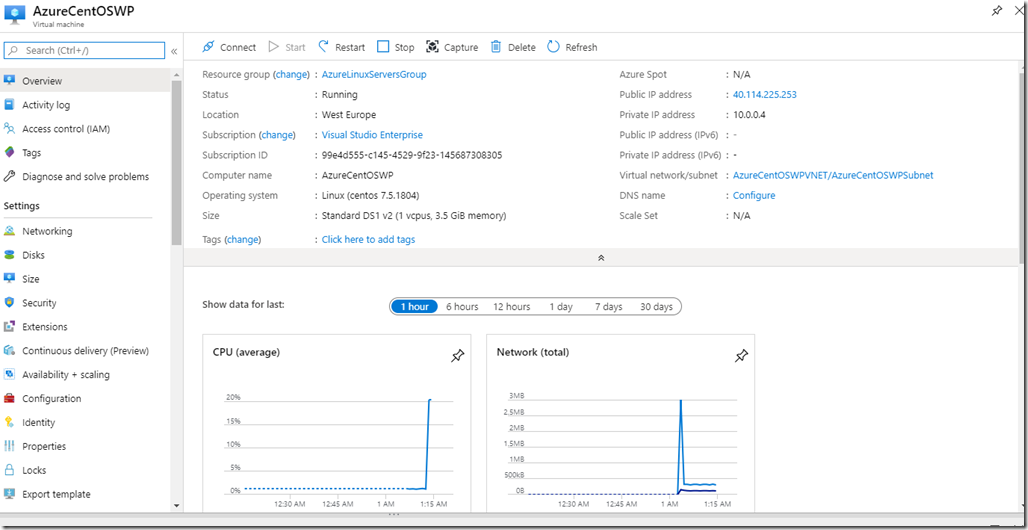Open the Configuration menu item label

click(52, 398)
